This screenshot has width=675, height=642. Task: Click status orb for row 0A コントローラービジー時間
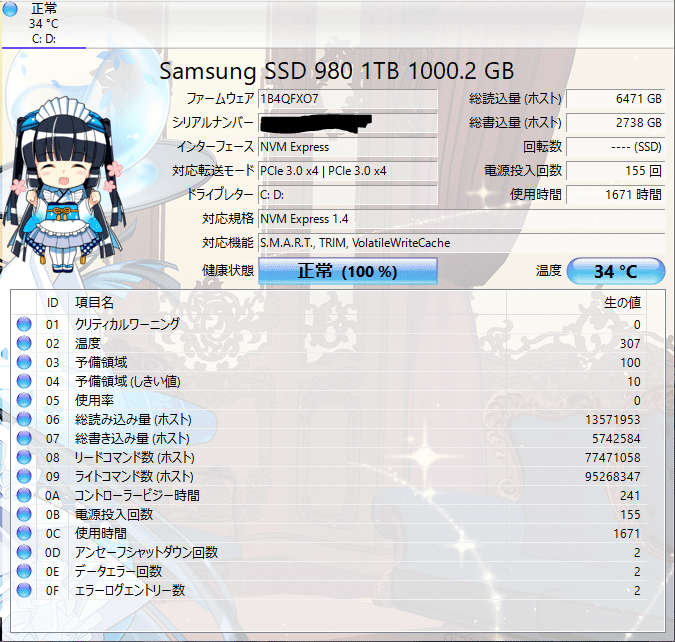click(24, 495)
